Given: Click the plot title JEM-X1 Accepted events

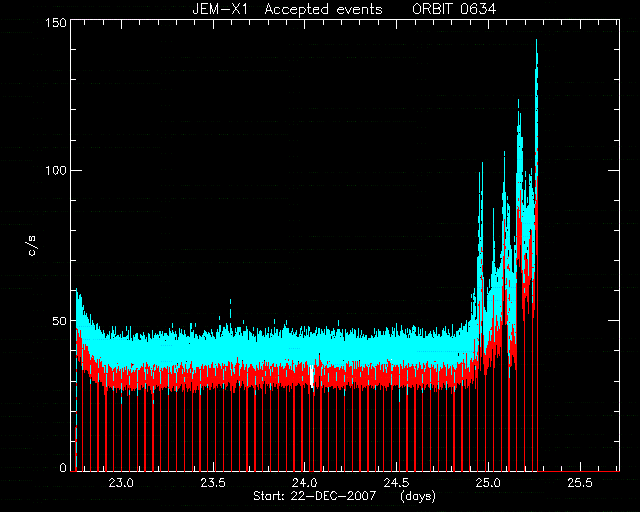Looking at the screenshot, I should pyautogui.click(x=287, y=9).
